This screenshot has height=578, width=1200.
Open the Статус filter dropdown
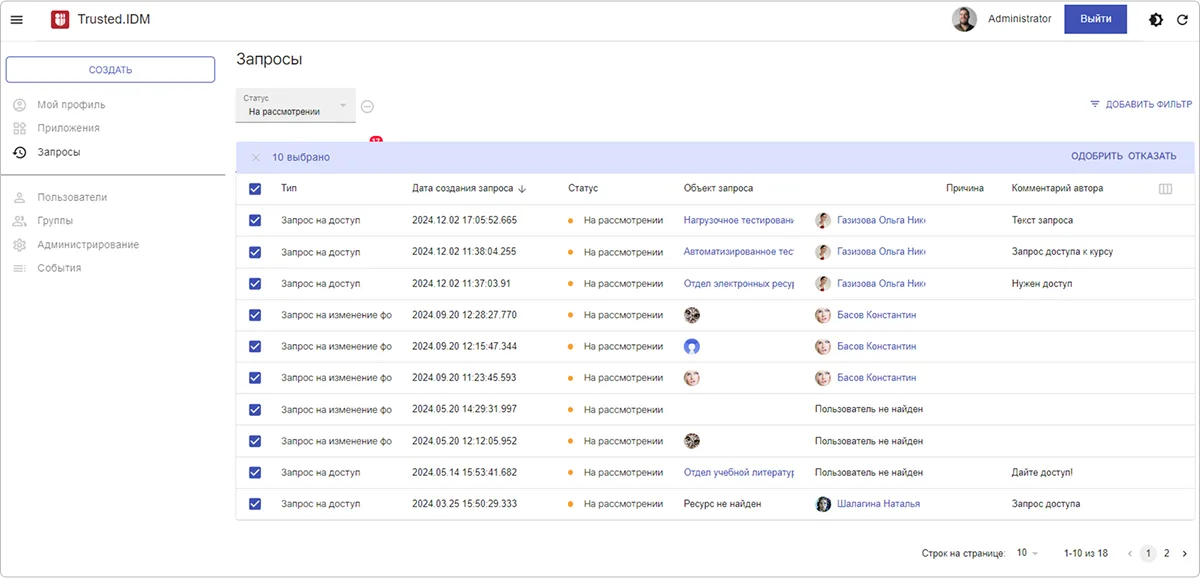(296, 106)
